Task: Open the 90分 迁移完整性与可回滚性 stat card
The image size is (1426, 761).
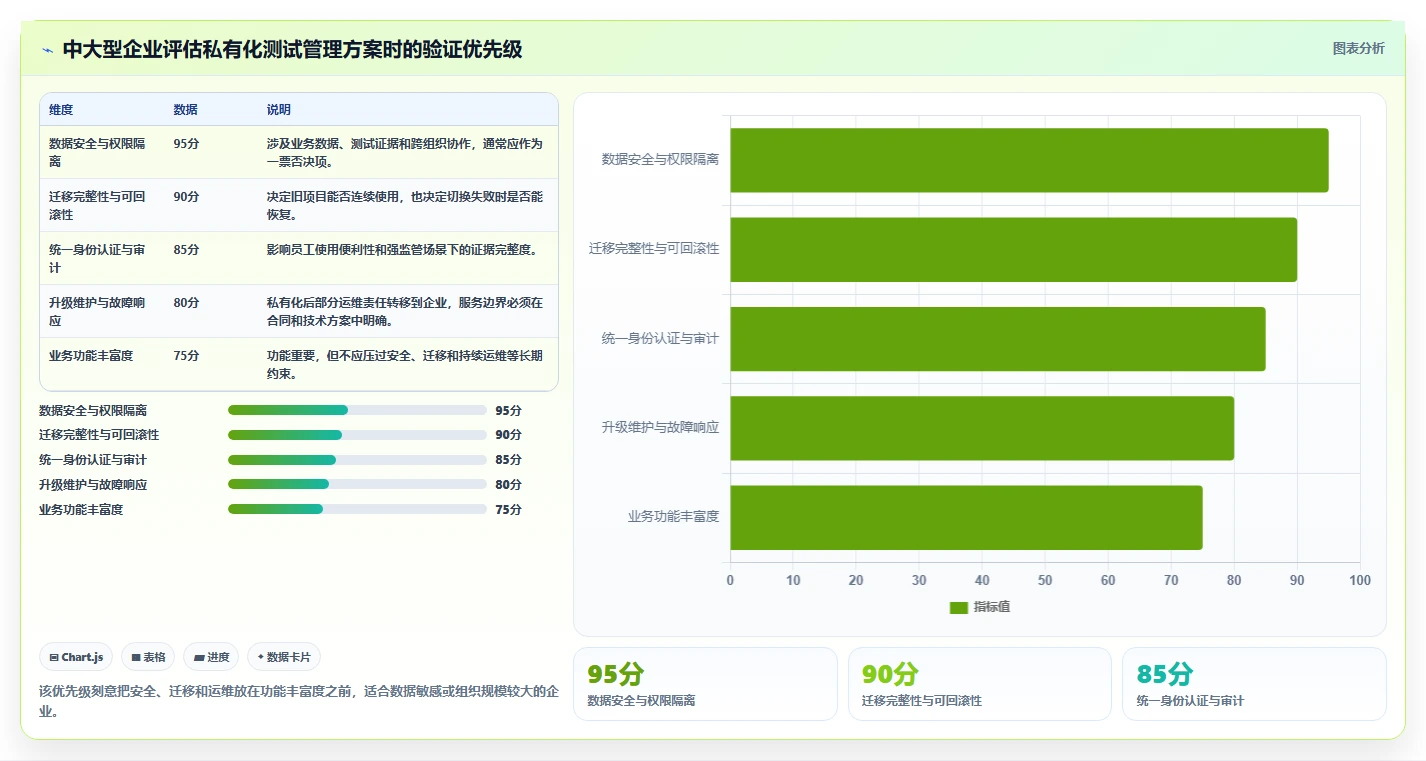Action: coord(980,684)
